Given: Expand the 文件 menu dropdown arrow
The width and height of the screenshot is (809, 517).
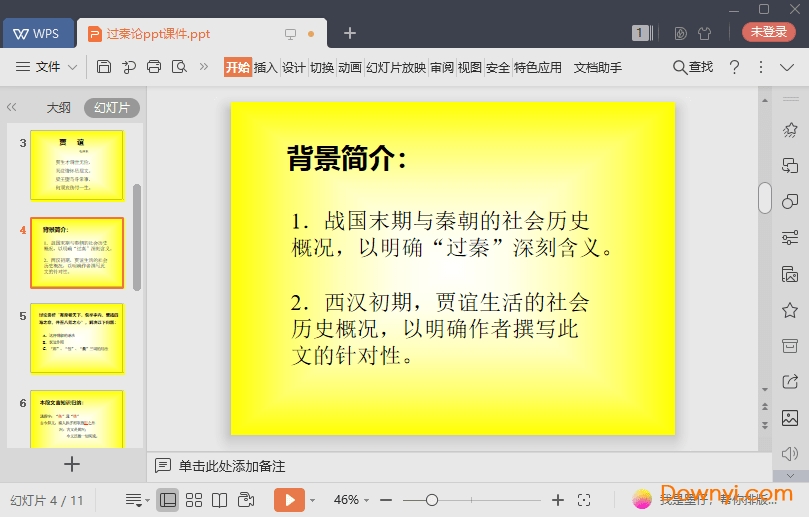Looking at the screenshot, I should (73, 67).
